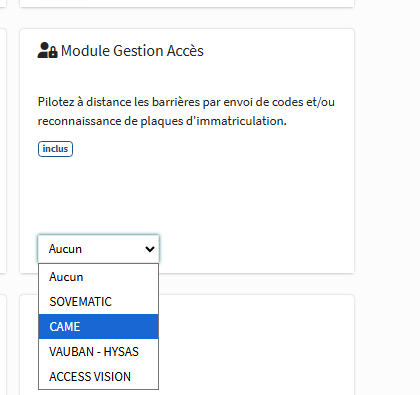Click the chevron arrow of the Aucun select
This screenshot has height=395, width=420.
(150, 249)
